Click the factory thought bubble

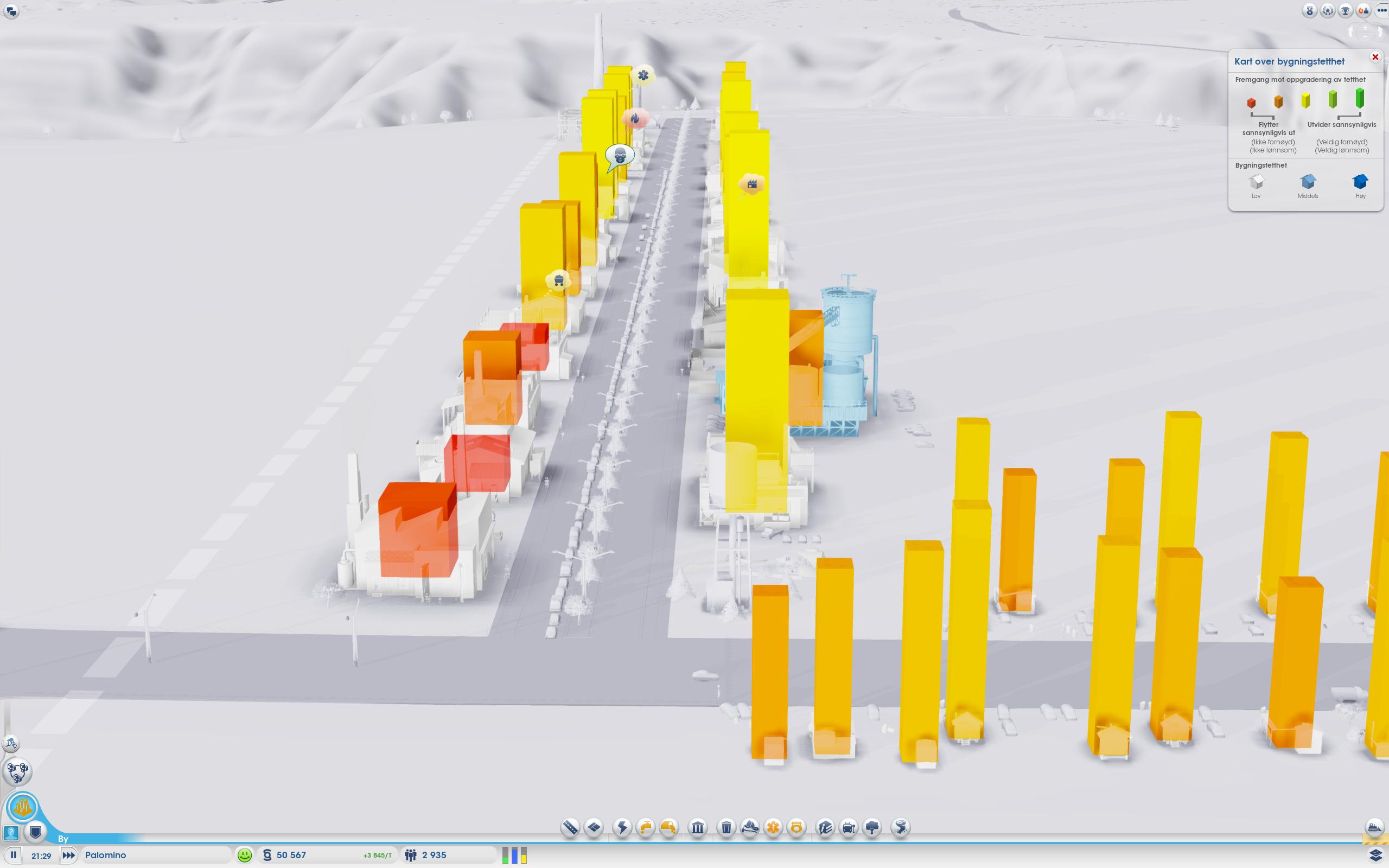(752, 184)
